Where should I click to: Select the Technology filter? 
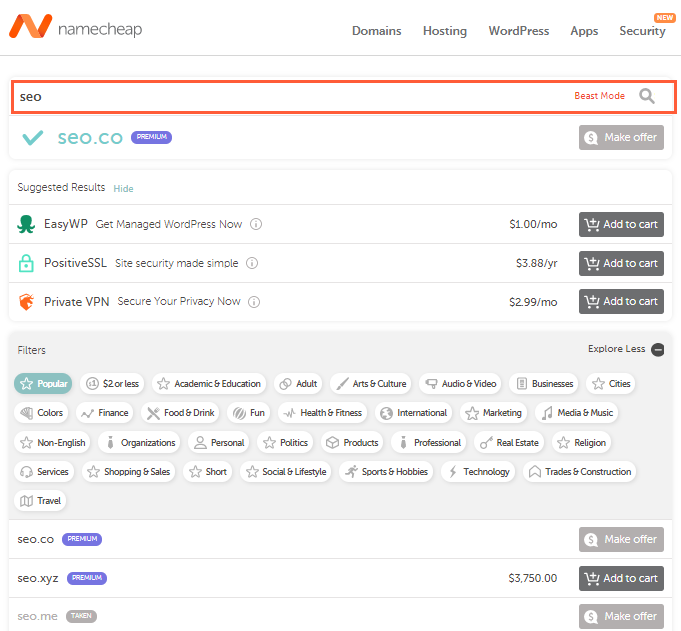point(478,472)
